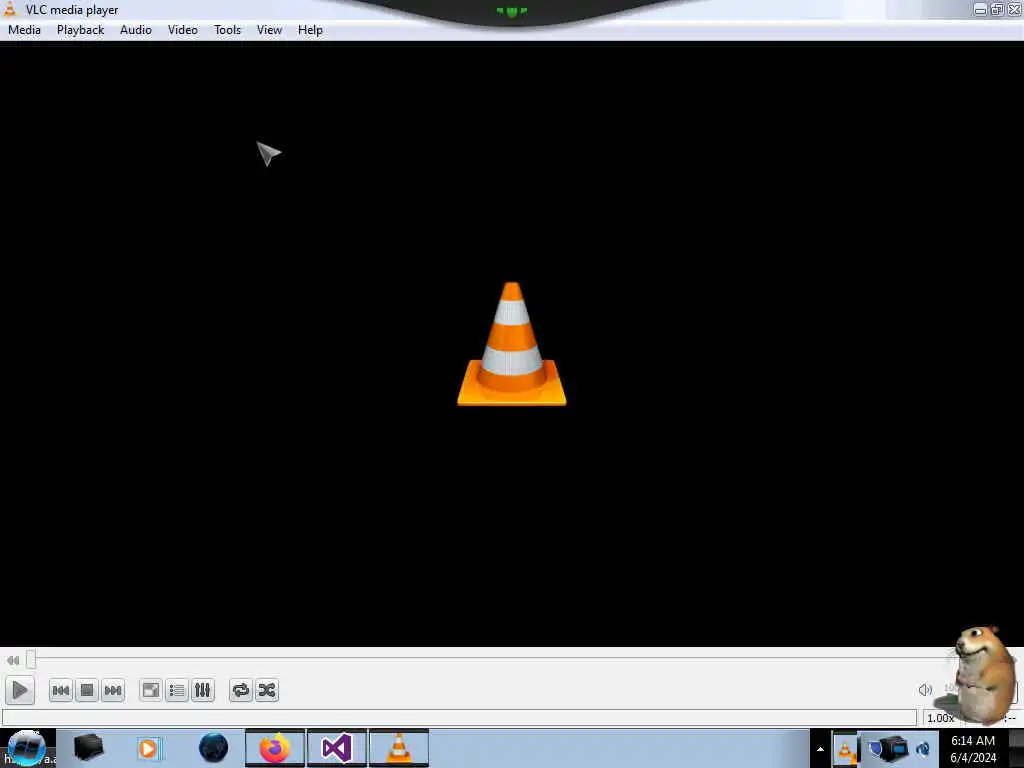Click the tray speaker volume icon
Screen dimensions: 1024x768
[x=923, y=750]
